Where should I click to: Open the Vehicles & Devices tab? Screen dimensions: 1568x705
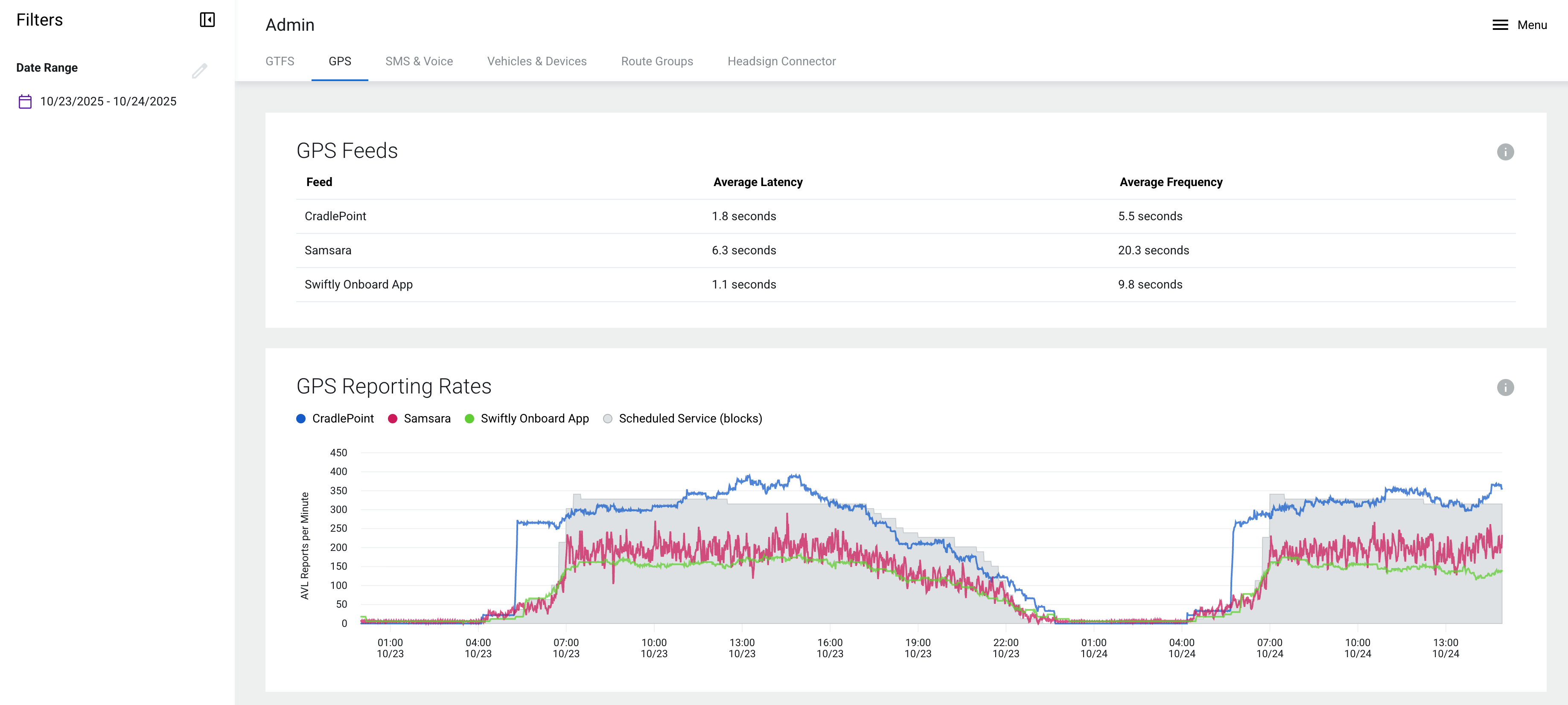[x=536, y=61]
